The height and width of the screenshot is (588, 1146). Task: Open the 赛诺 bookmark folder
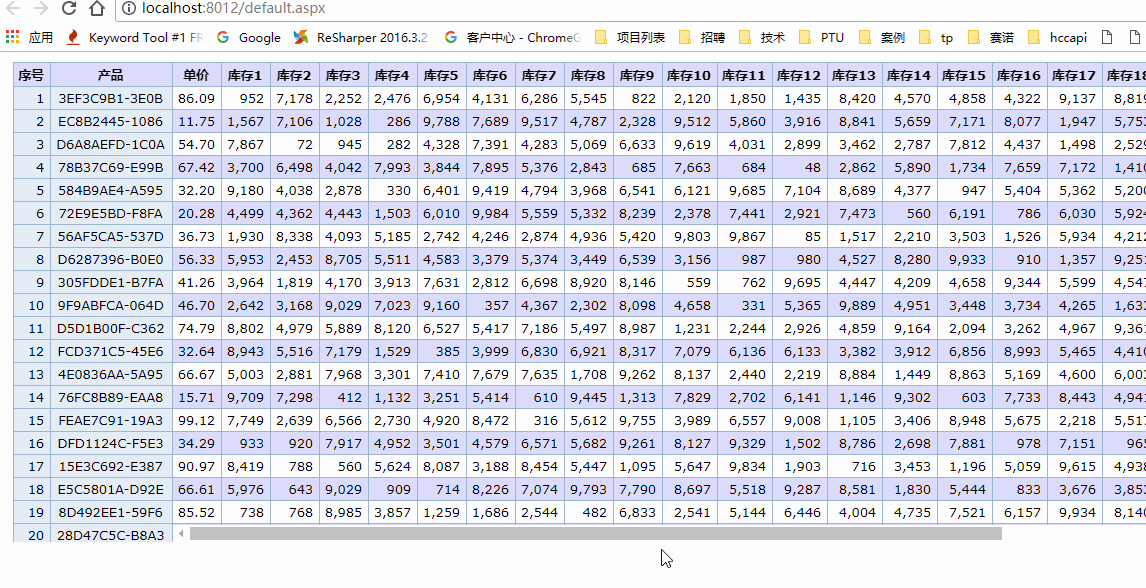coord(991,37)
